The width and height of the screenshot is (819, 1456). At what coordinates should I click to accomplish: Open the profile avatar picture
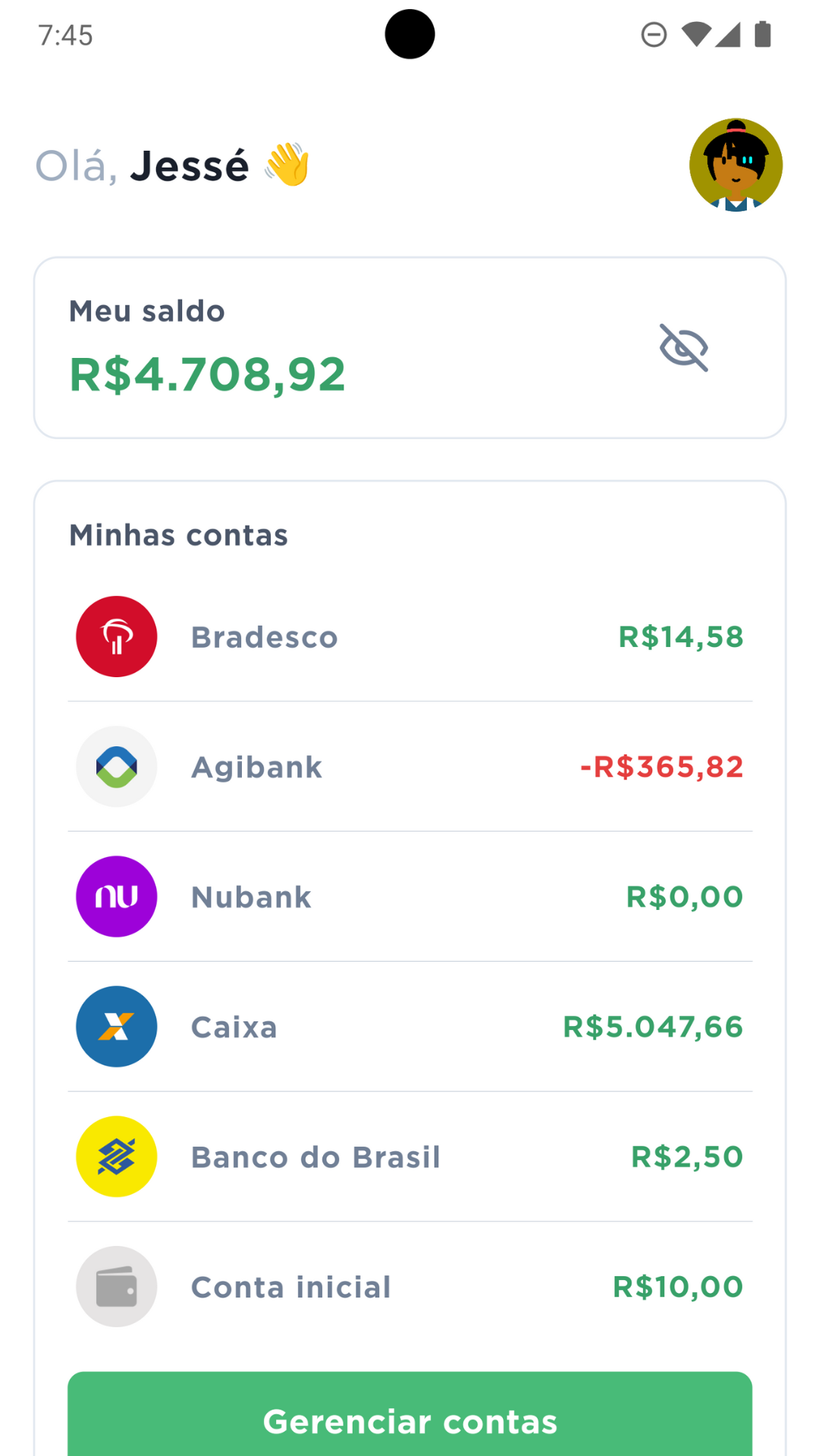click(736, 165)
